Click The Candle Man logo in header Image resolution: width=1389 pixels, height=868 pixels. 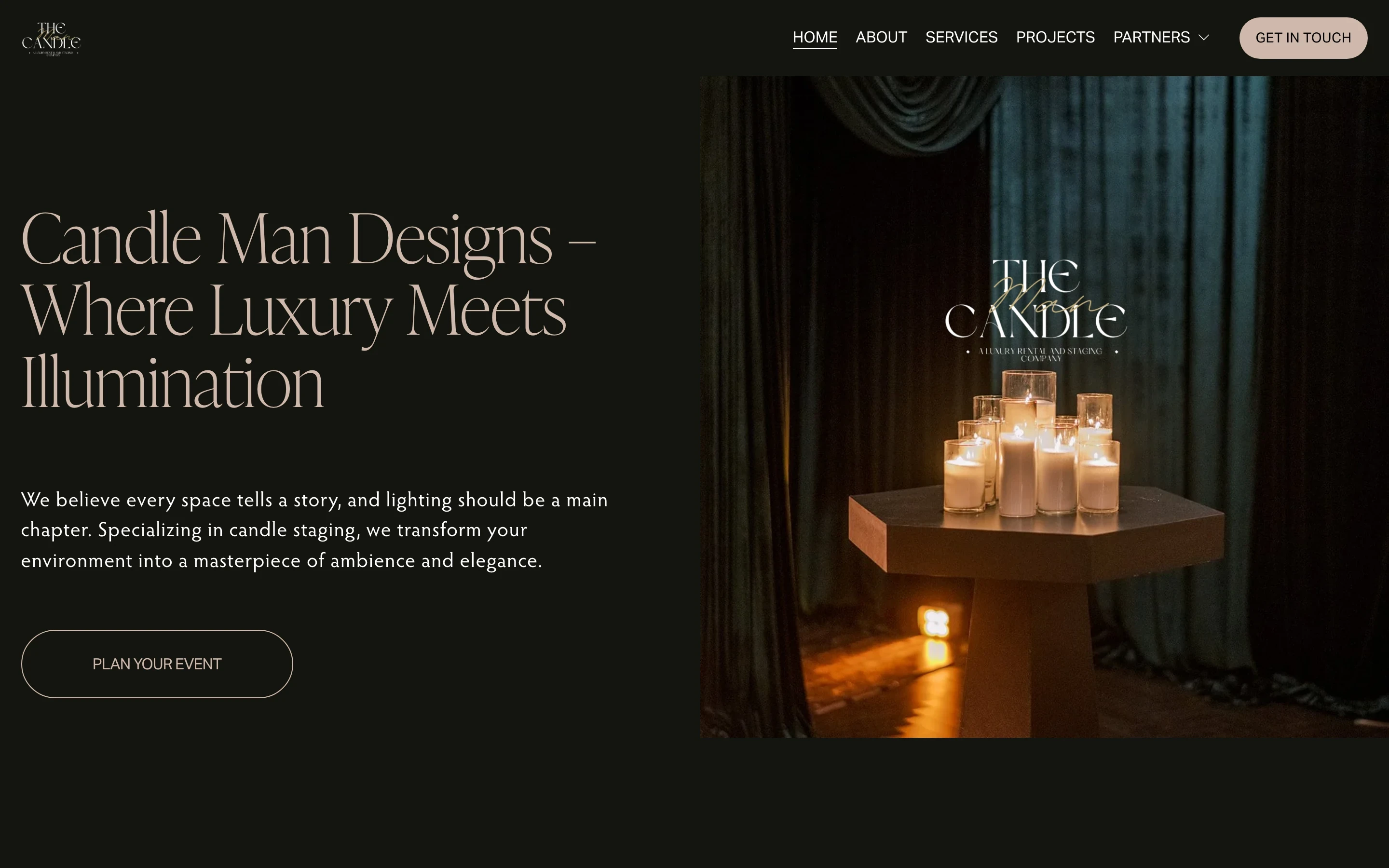pos(51,39)
